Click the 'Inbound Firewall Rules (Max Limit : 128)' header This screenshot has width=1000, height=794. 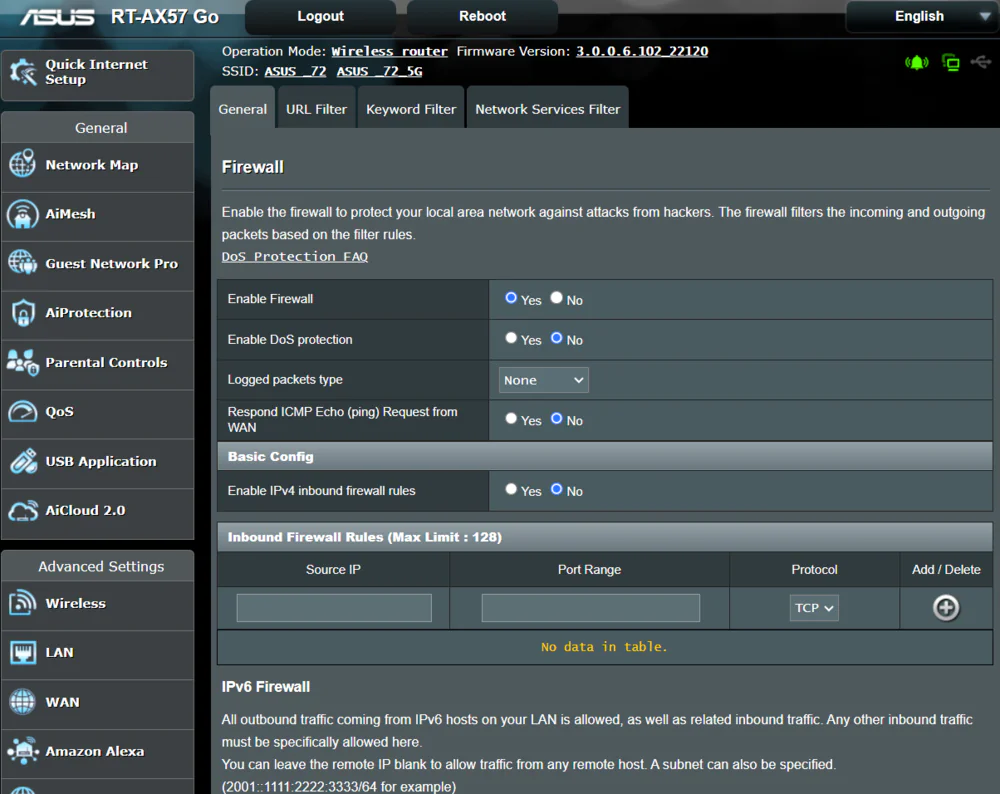605,537
